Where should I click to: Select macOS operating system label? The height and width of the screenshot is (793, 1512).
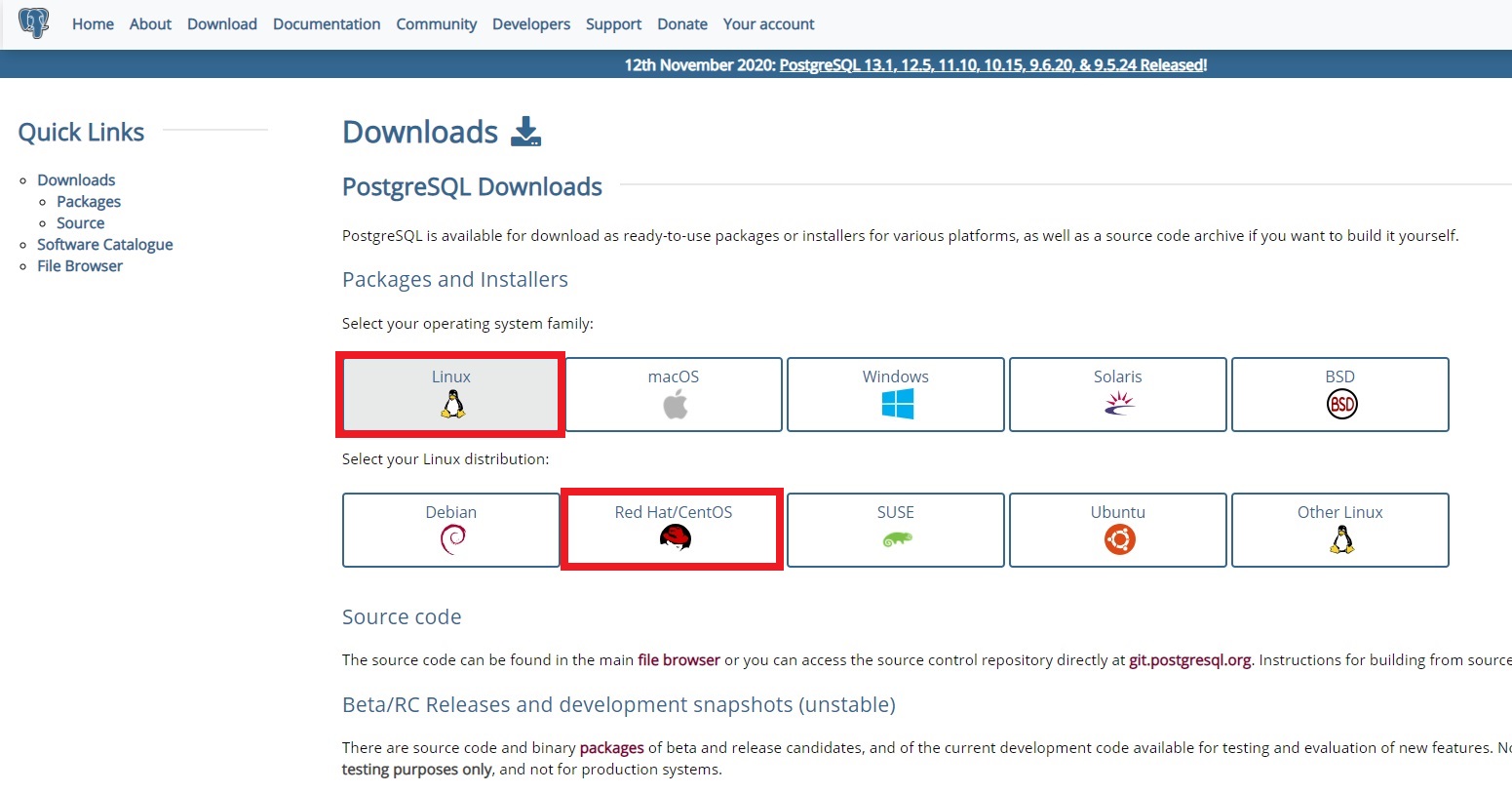tap(674, 377)
